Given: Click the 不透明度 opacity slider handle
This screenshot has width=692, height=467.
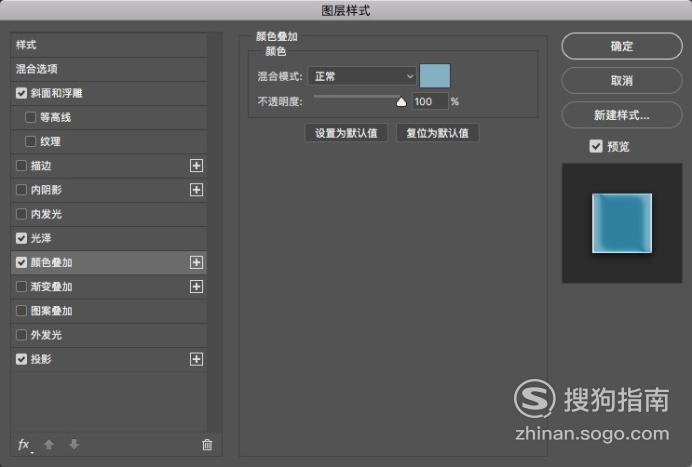Looking at the screenshot, I should [401, 102].
